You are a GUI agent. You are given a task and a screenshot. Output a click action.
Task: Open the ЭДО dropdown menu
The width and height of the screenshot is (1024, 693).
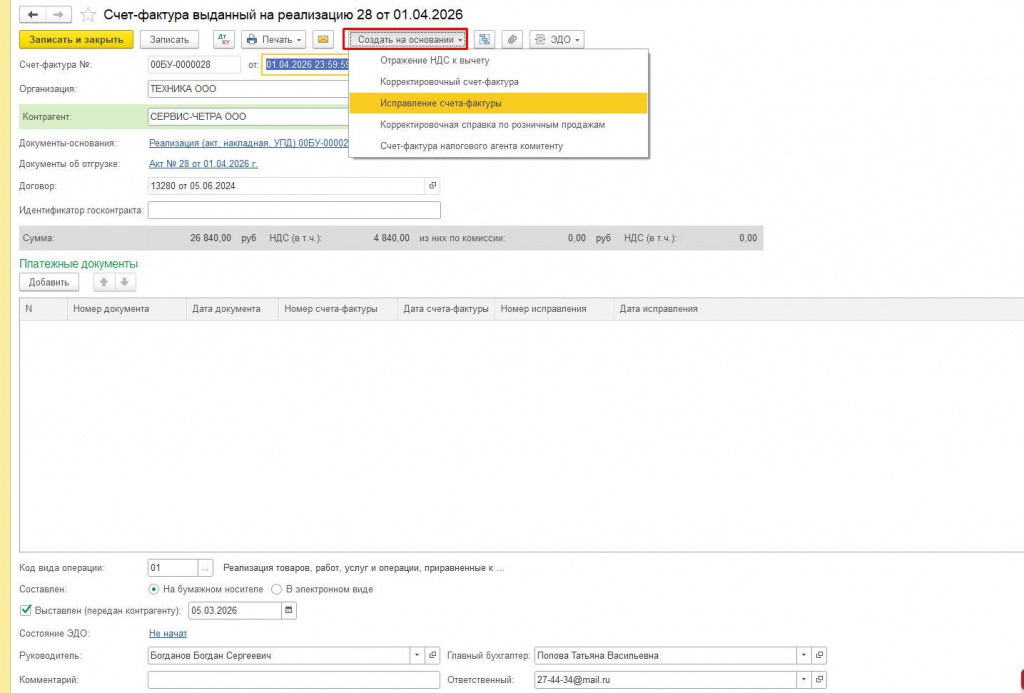(557, 40)
